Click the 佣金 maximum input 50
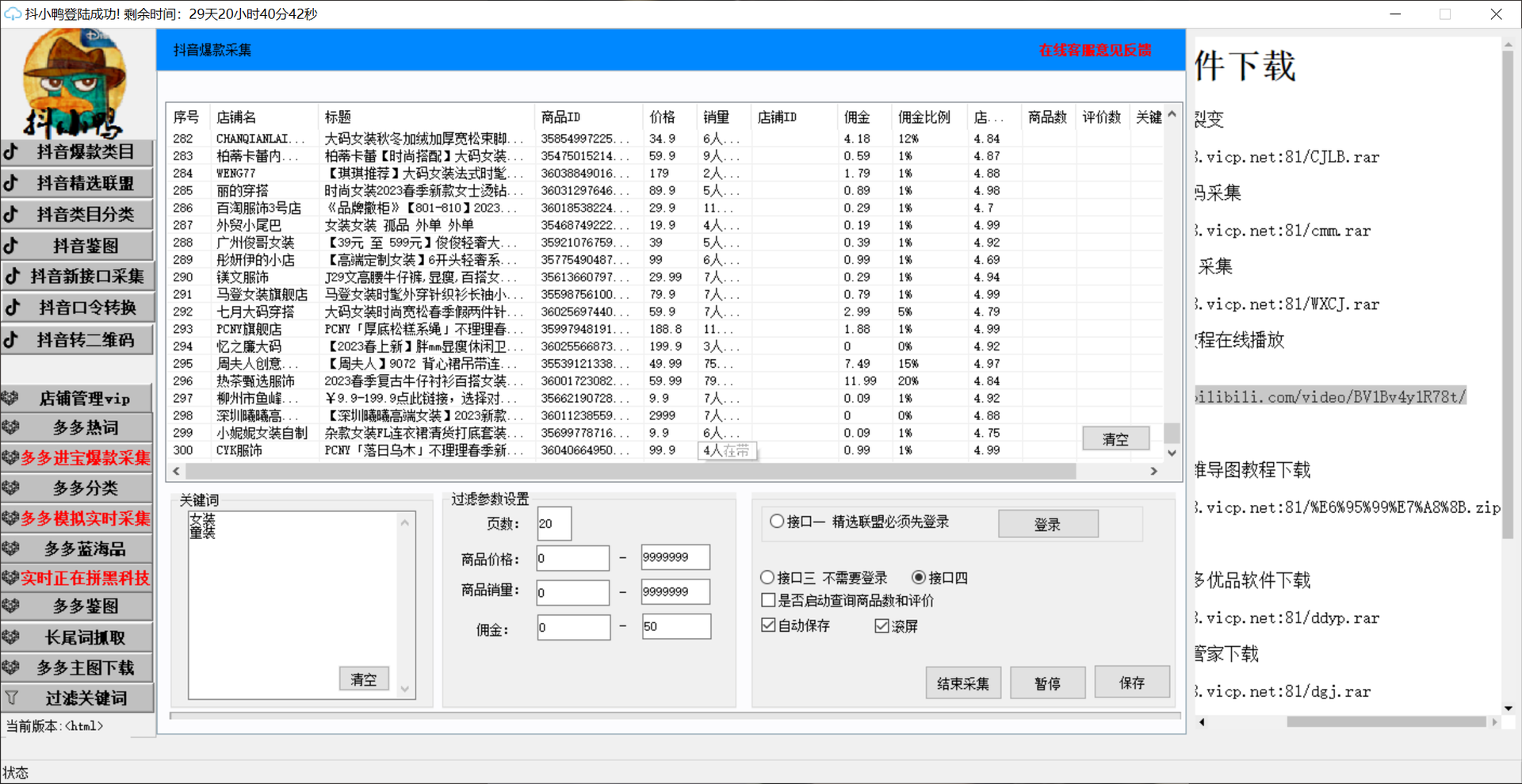1522x784 pixels. coord(675,626)
